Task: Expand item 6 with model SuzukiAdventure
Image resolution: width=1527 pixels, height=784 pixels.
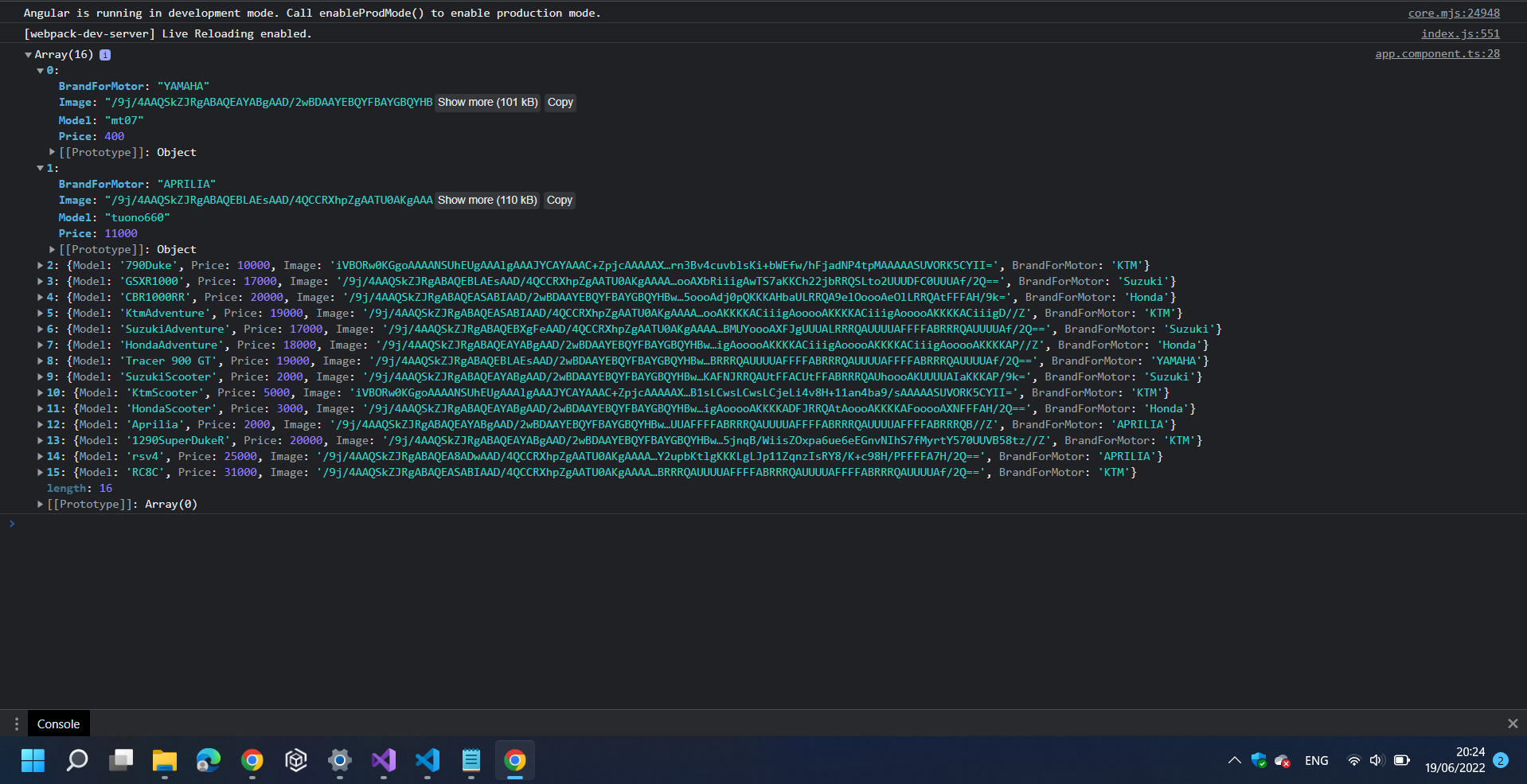Action: (x=40, y=329)
